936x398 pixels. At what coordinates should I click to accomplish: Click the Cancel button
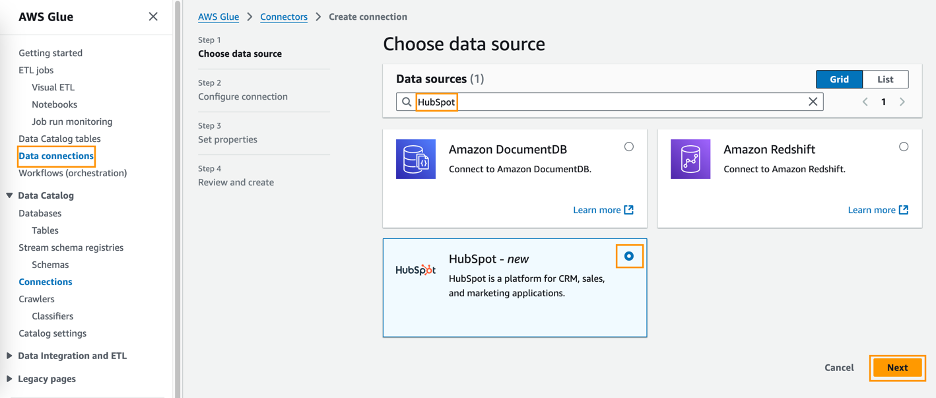tap(839, 368)
